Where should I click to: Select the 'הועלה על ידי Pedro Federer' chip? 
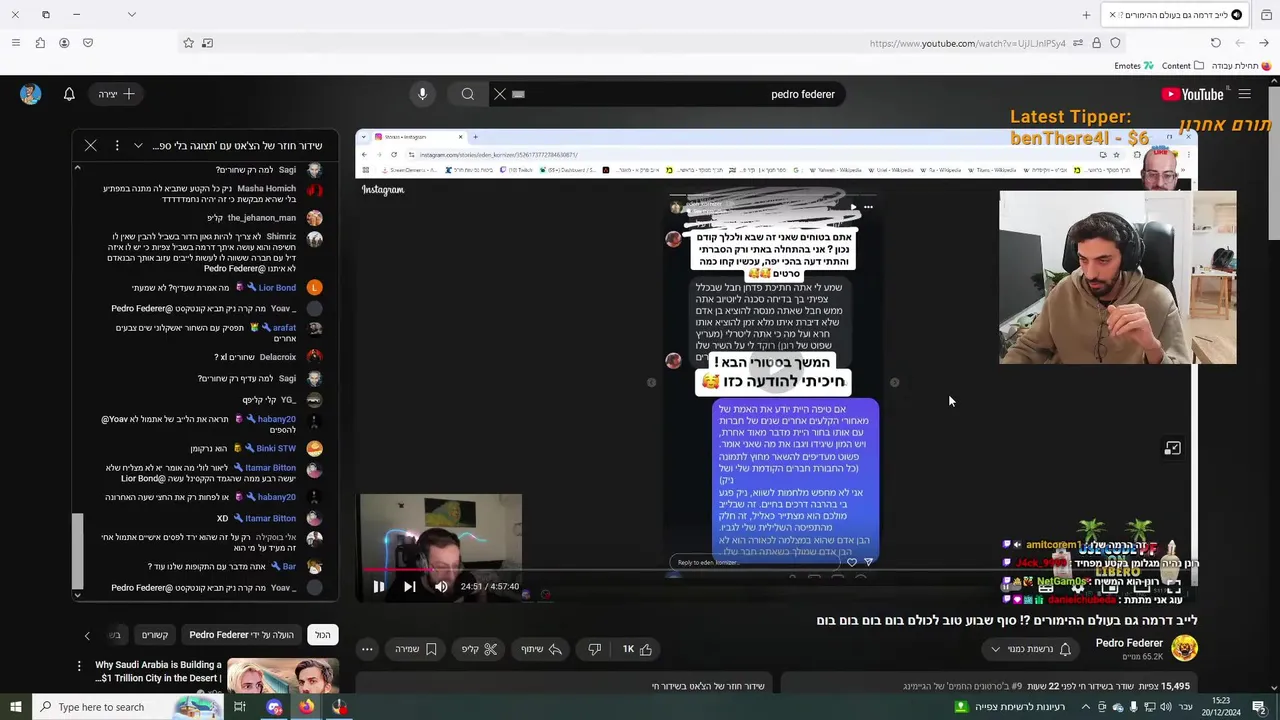[241, 635]
